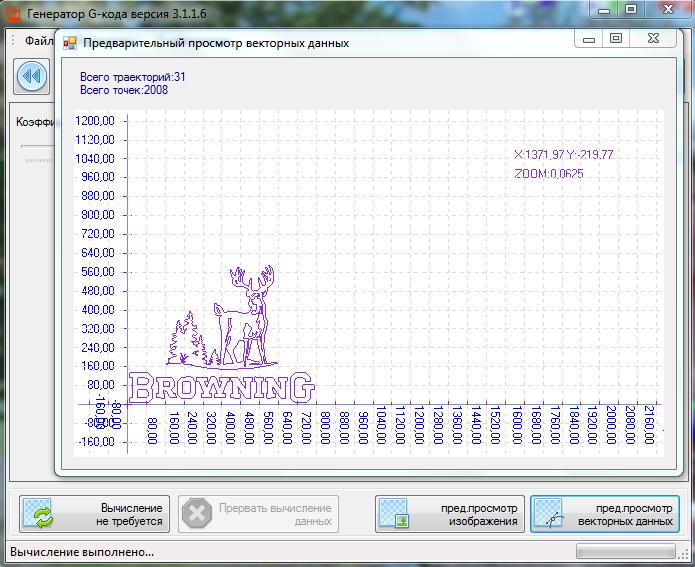
Task: Click the vector curve preview icon
Action: pos(549,514)
